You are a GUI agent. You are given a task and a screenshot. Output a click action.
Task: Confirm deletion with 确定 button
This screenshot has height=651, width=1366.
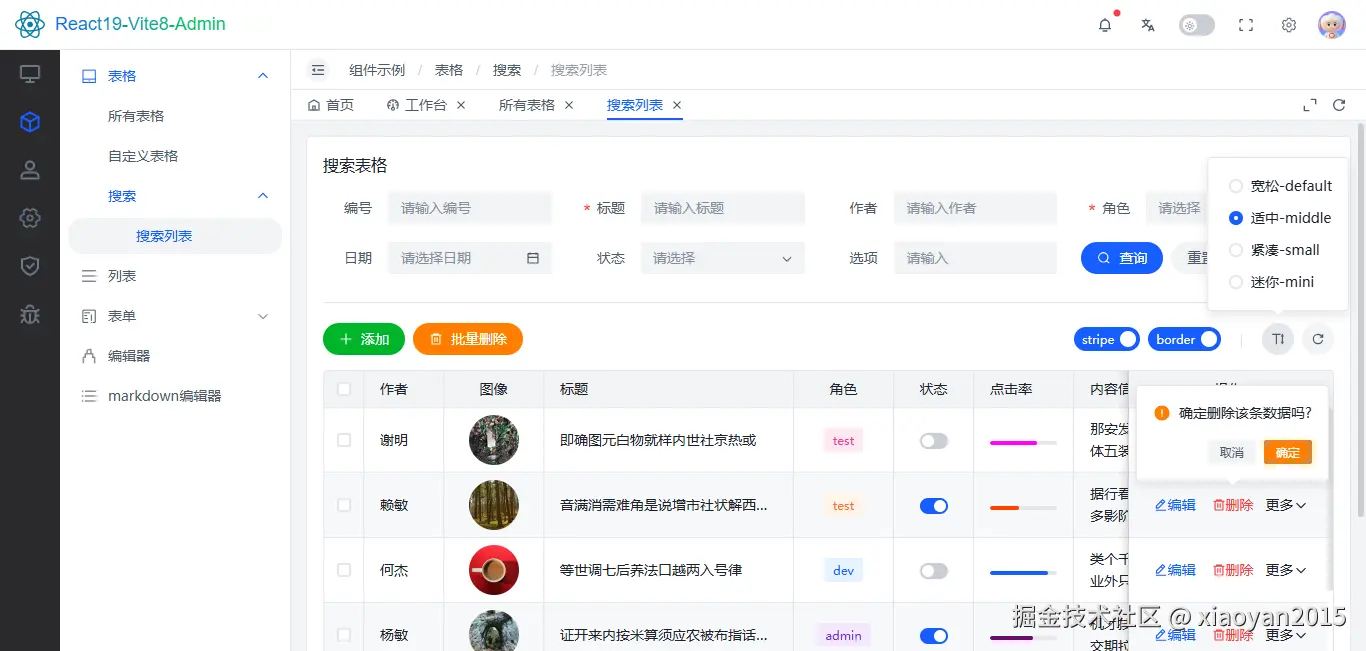click(1288, 453)
